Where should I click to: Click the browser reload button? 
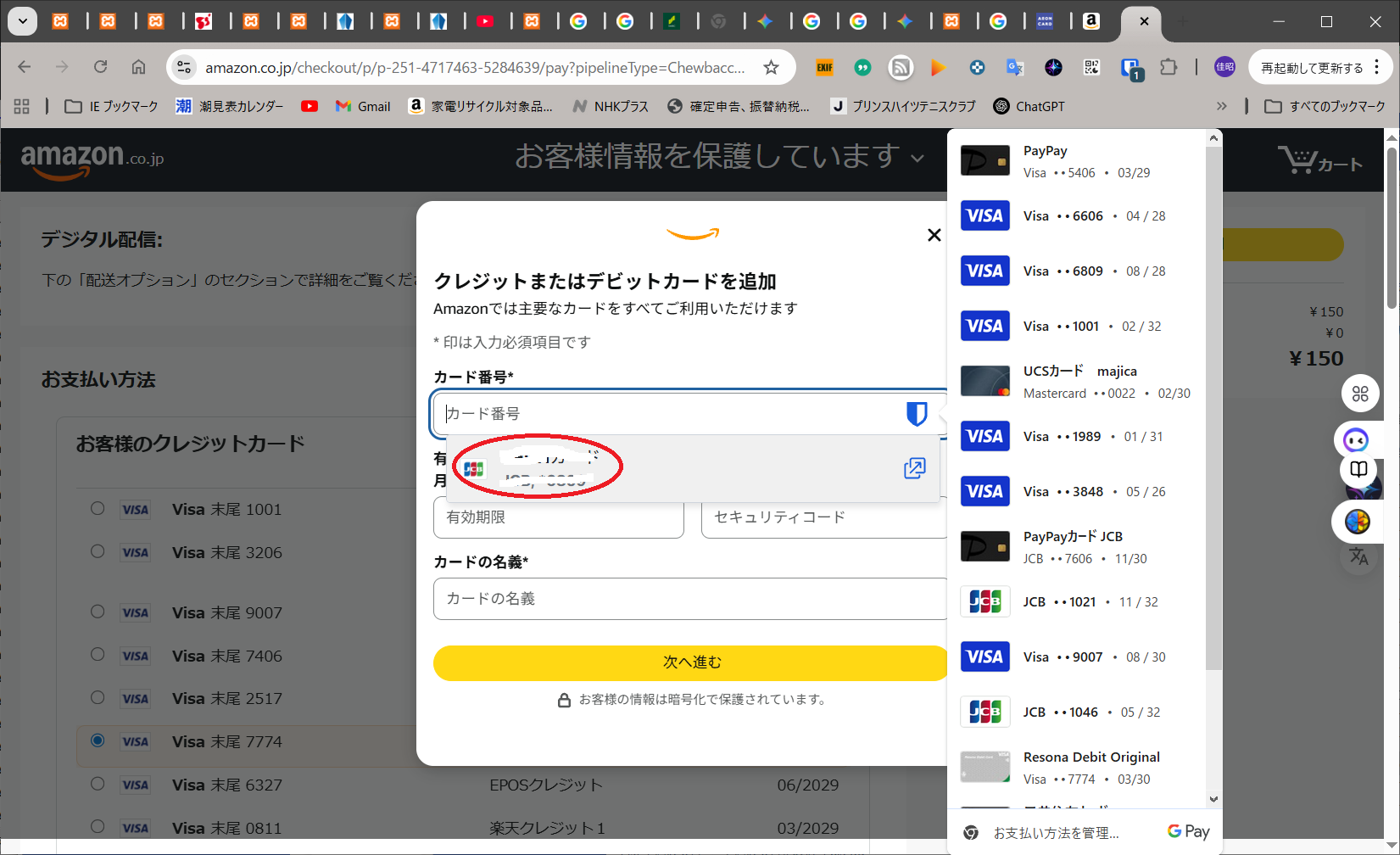[101, 67]
